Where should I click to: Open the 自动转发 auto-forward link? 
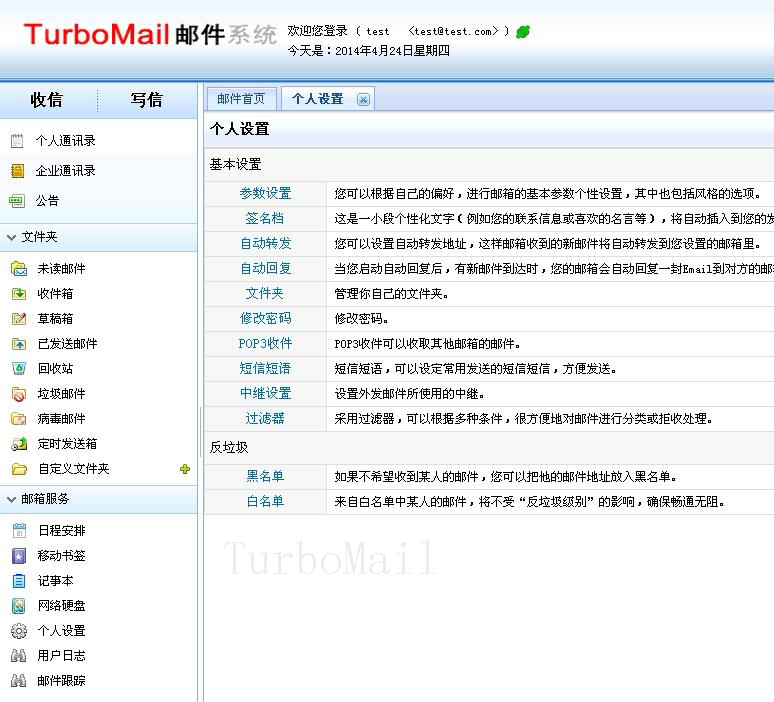(x=266, y=243)
